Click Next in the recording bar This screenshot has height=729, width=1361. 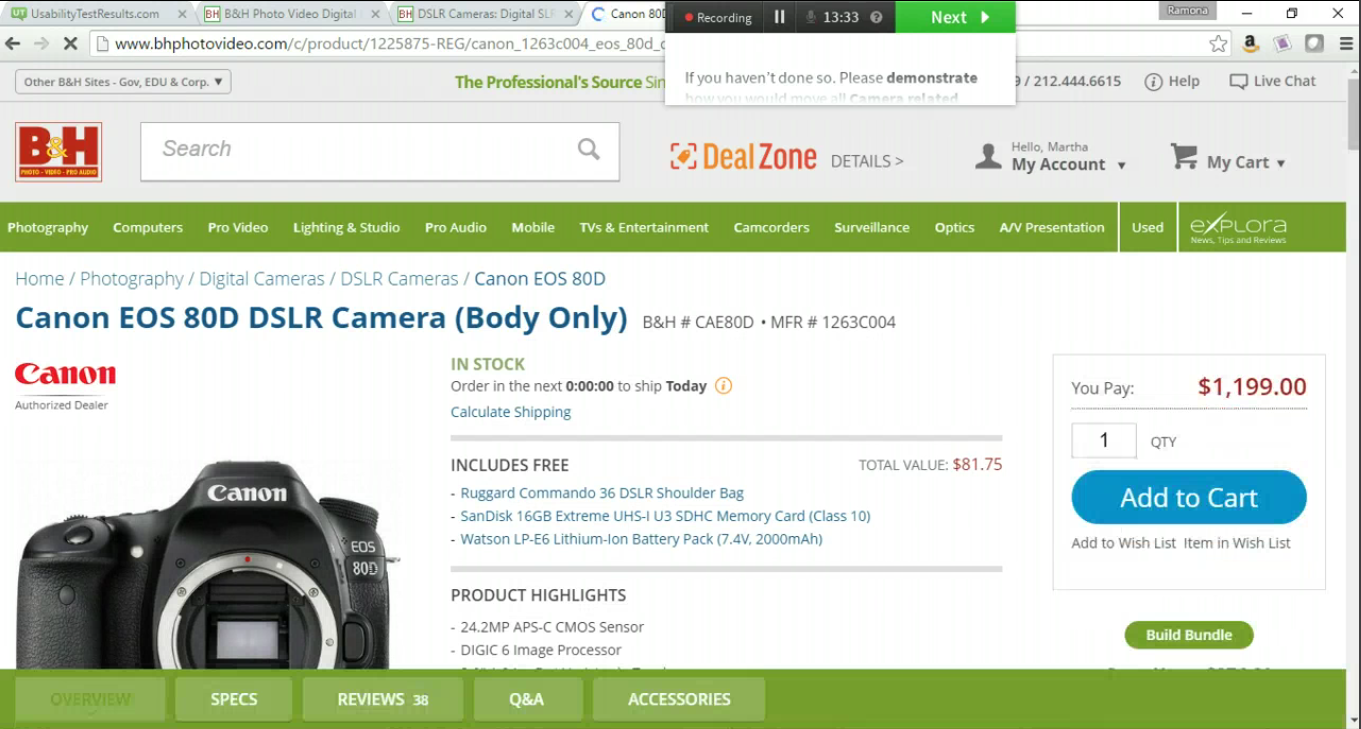tap(956, 17)
